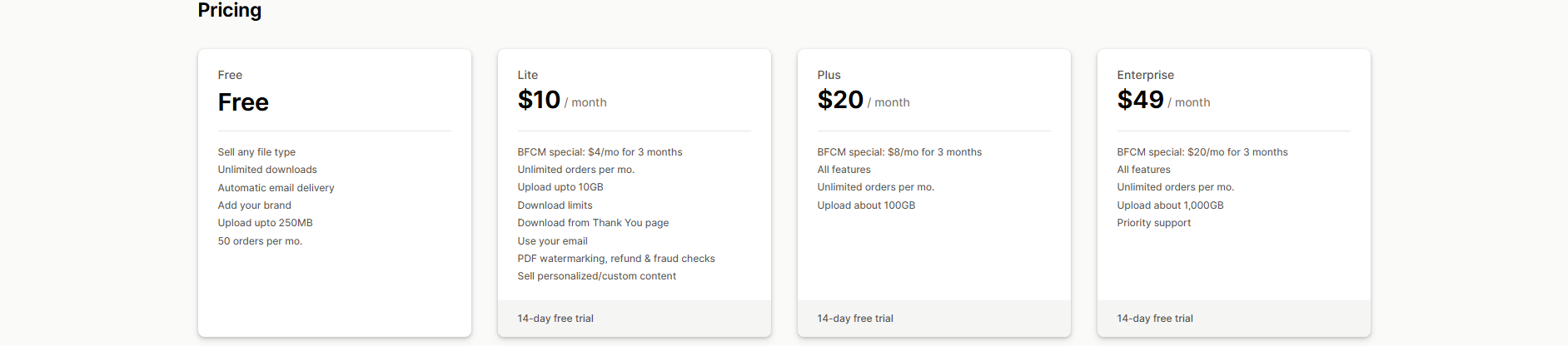Image resolution: width=1568 pixels, height=346 pixels.
Task: Click Enterprise plan's 14-day free trial
Action: tap(1155, 319)
